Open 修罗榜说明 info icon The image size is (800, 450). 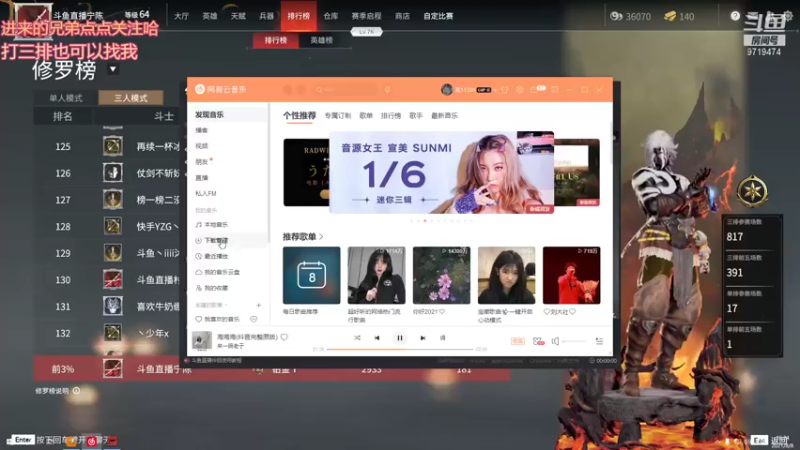77,391
